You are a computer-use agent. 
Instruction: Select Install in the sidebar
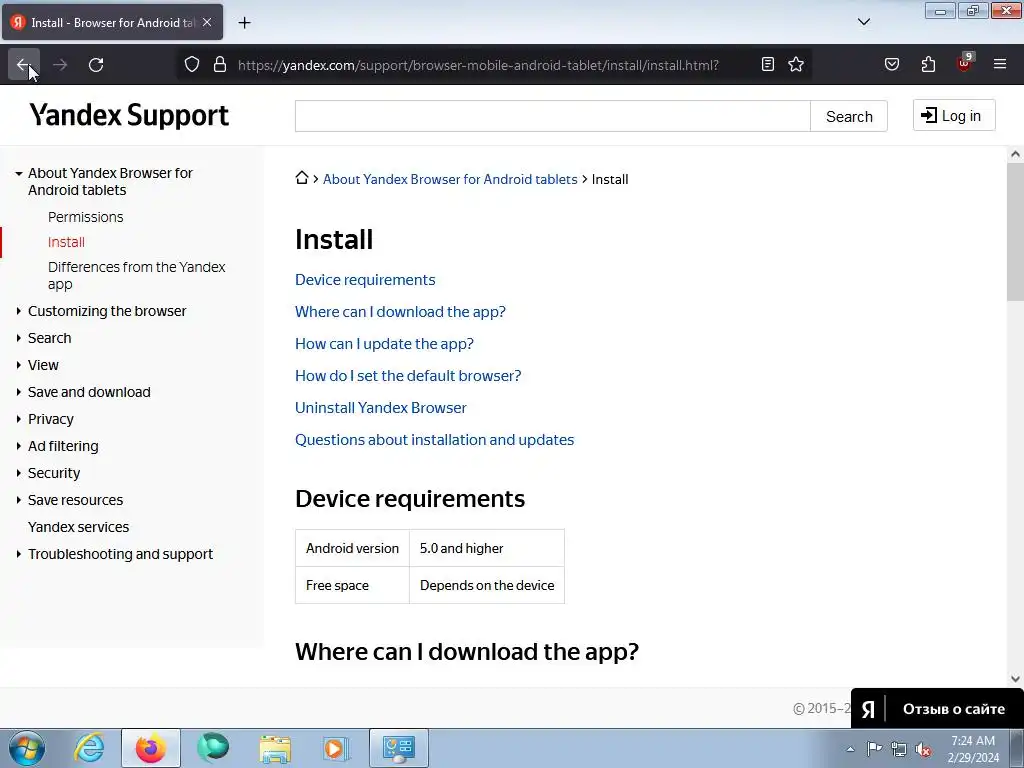click(x=66, y=242)
